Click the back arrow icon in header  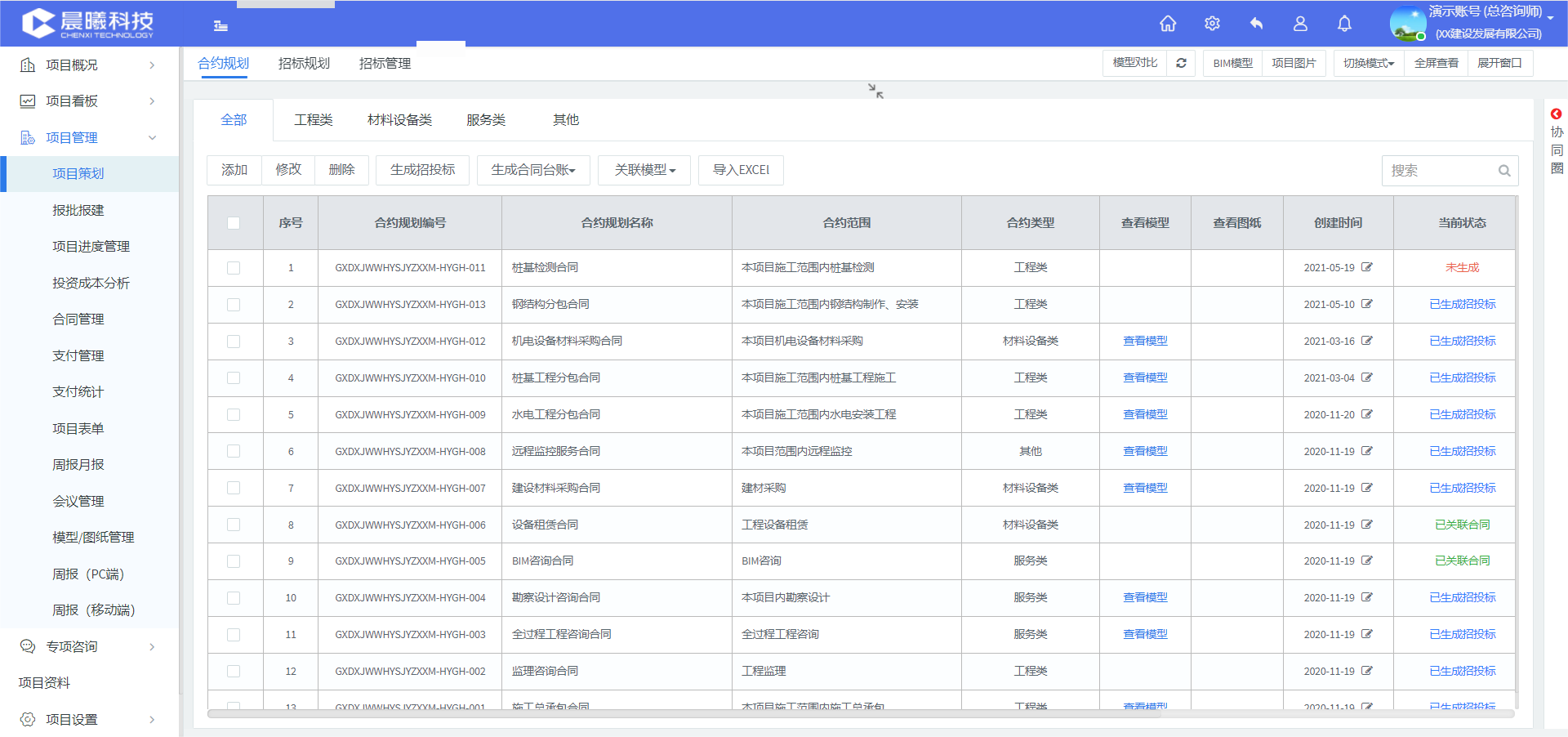tap(1256, 24)
